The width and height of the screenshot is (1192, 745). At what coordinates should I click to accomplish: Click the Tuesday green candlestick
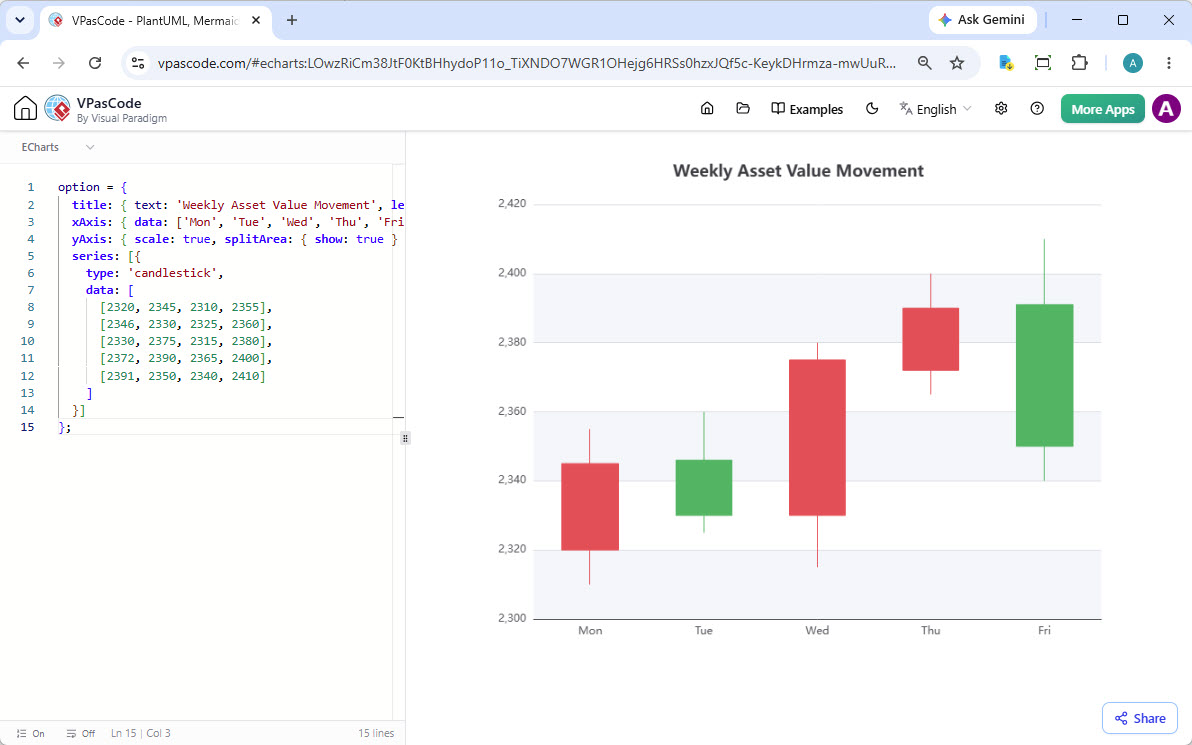704,487
